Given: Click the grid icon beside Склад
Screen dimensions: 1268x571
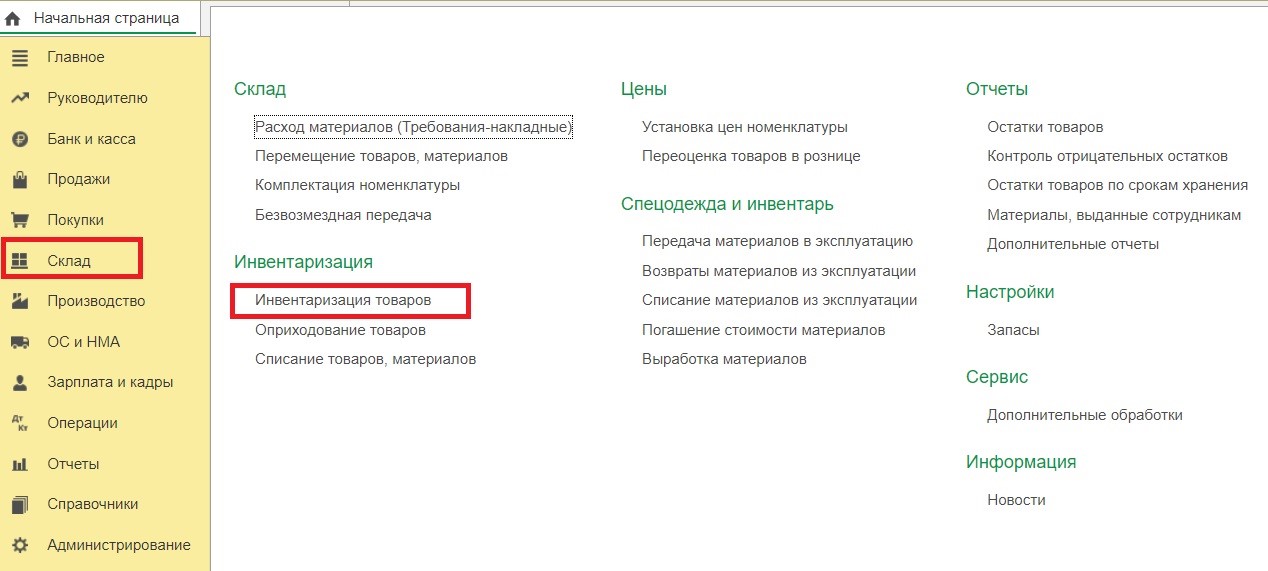Looking at the screenshot, I should (x=20, y=261).
